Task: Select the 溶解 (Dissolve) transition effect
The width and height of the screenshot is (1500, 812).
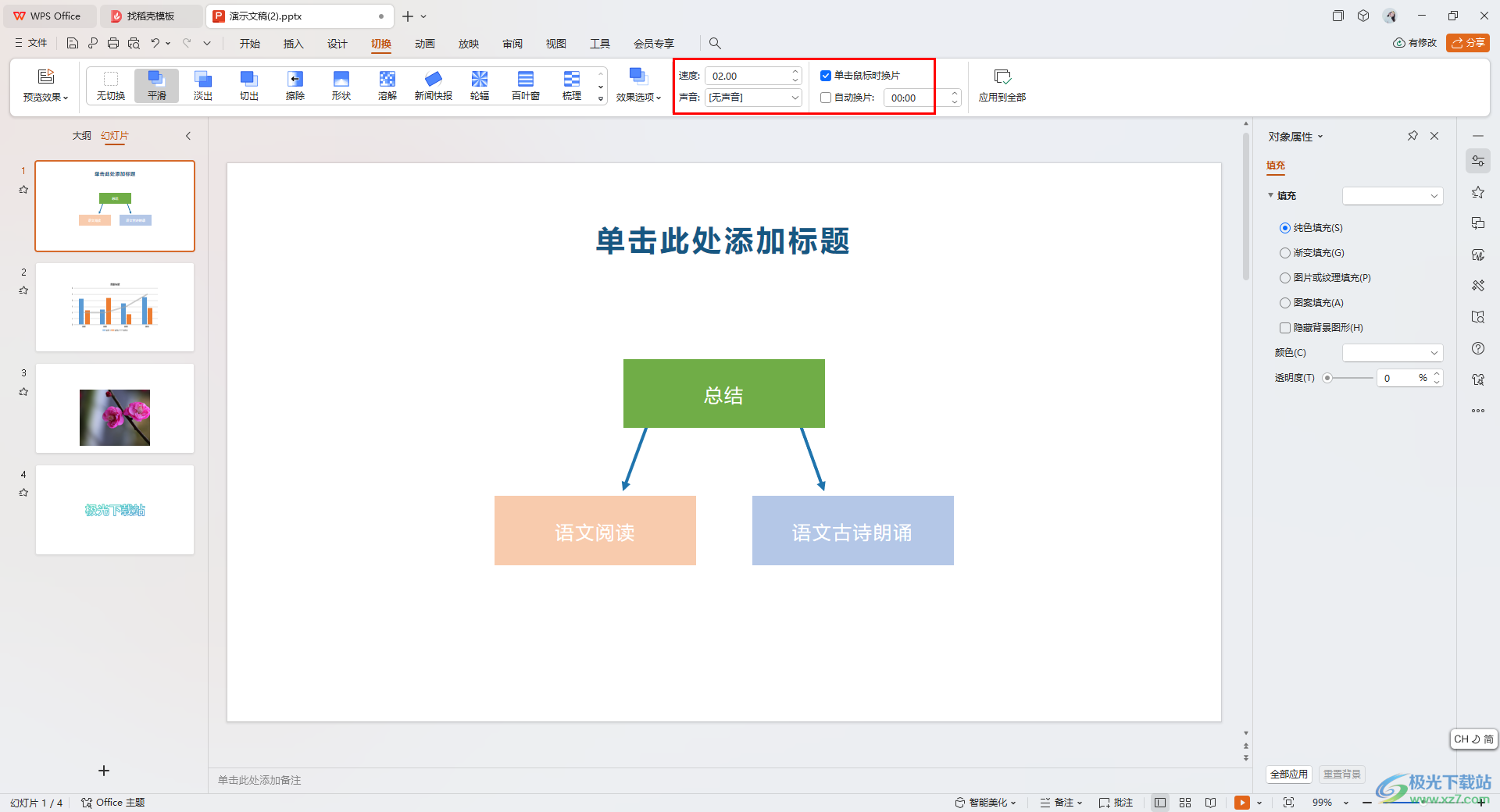Action: (387, 84)
